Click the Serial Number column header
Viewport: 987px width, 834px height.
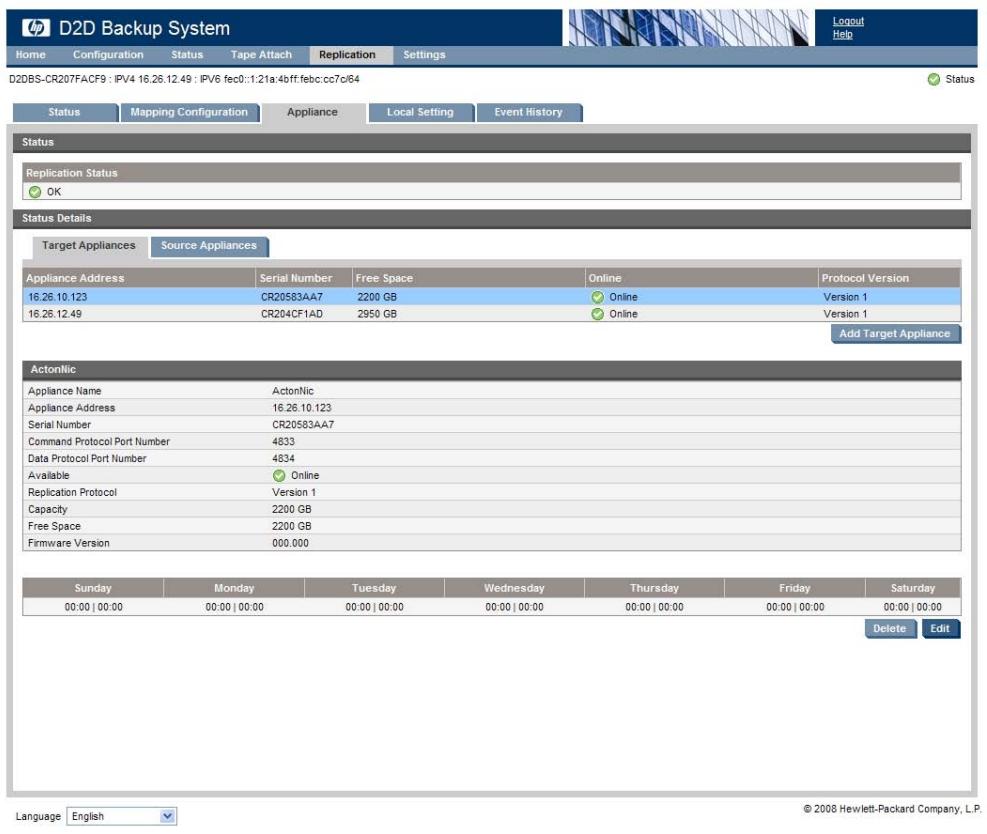(304, 278)
